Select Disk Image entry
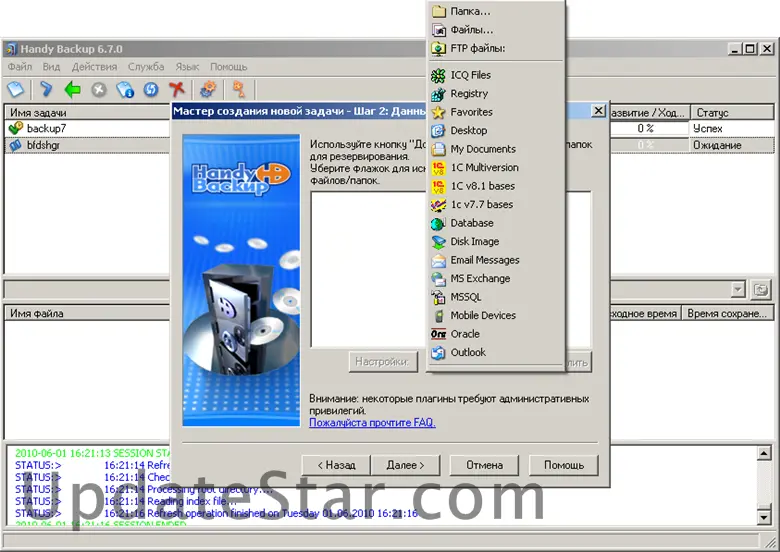This screenshot has height=552, width=780. (496, 241)
